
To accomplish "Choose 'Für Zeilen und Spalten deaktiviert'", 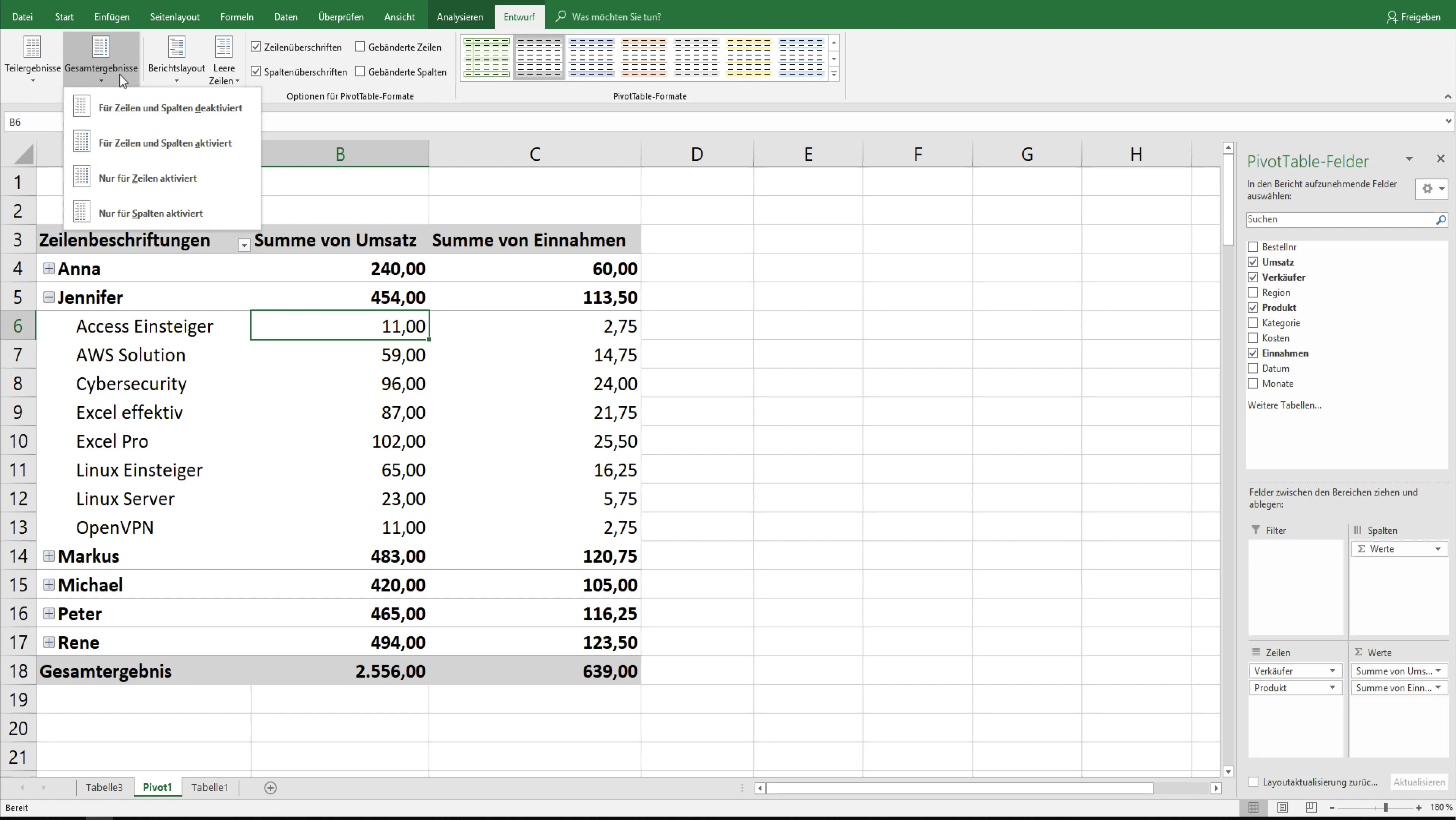I will pyautogui.click(x=162, y=108).
